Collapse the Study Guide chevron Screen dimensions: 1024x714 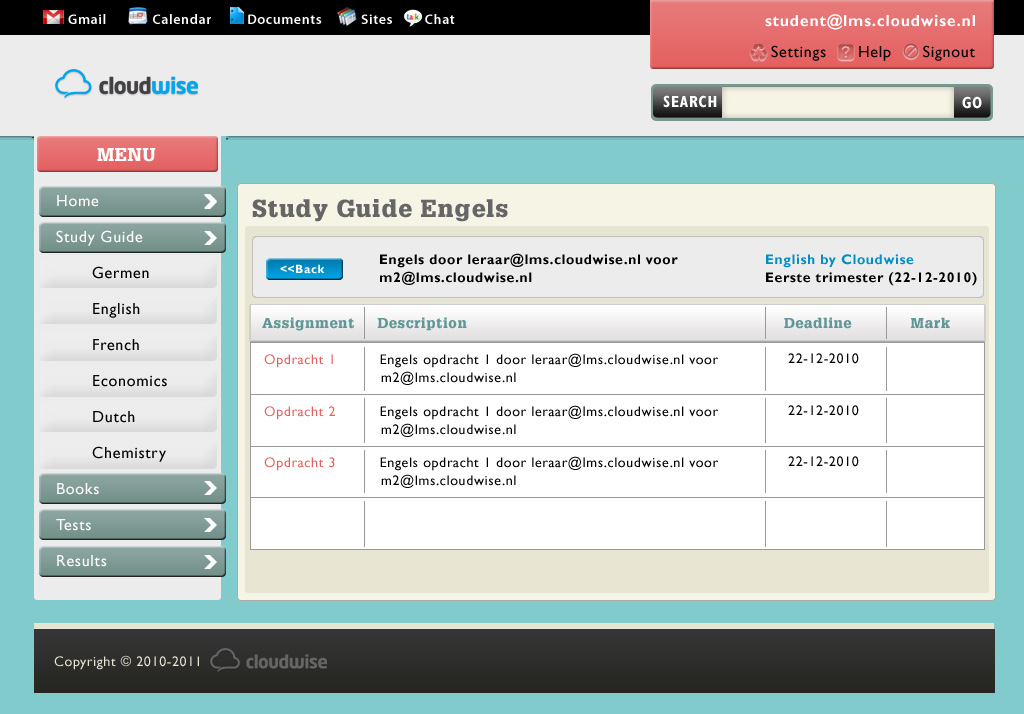tap(210, 237)
